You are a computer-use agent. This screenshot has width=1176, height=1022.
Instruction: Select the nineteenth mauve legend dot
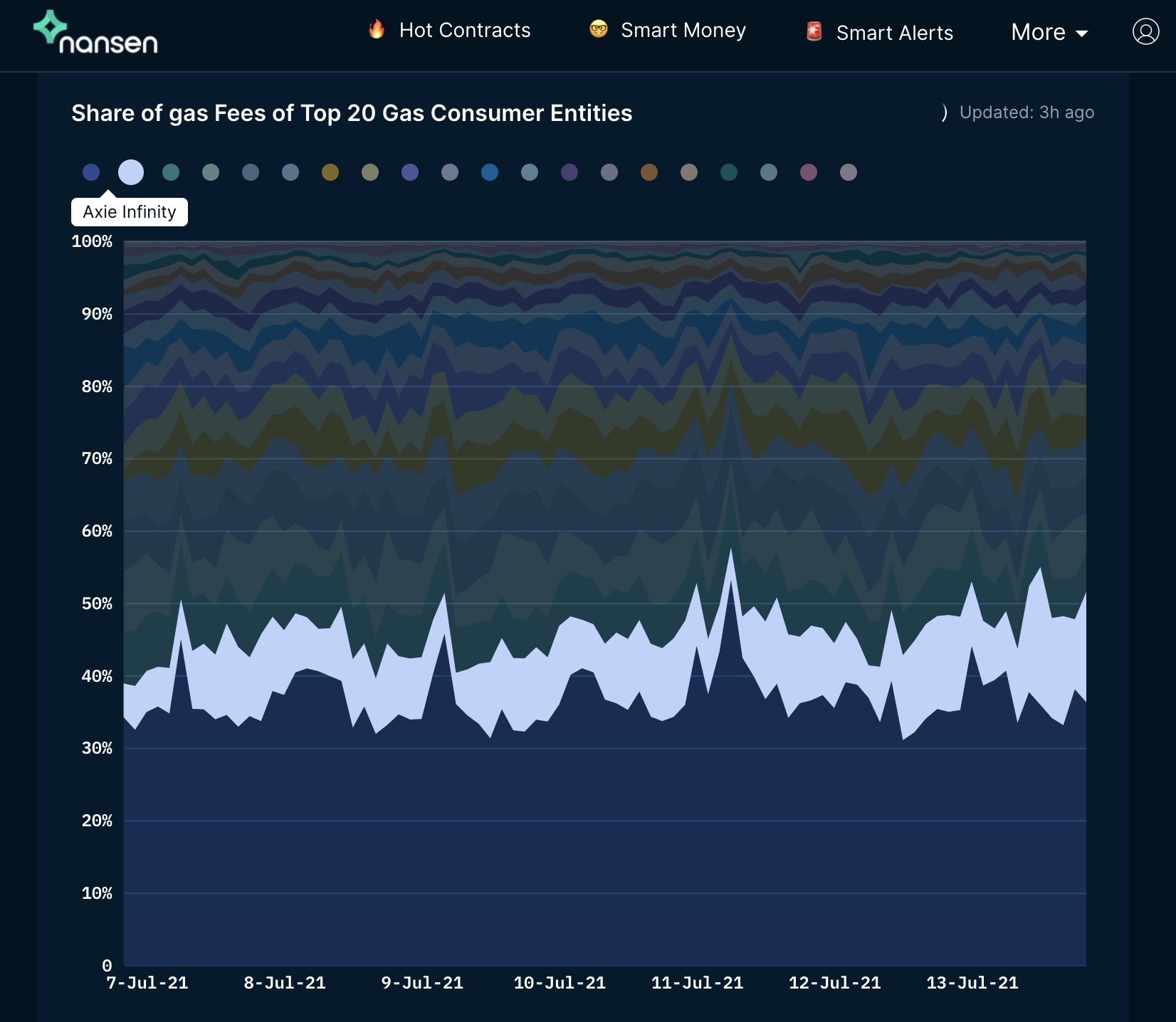809,172
